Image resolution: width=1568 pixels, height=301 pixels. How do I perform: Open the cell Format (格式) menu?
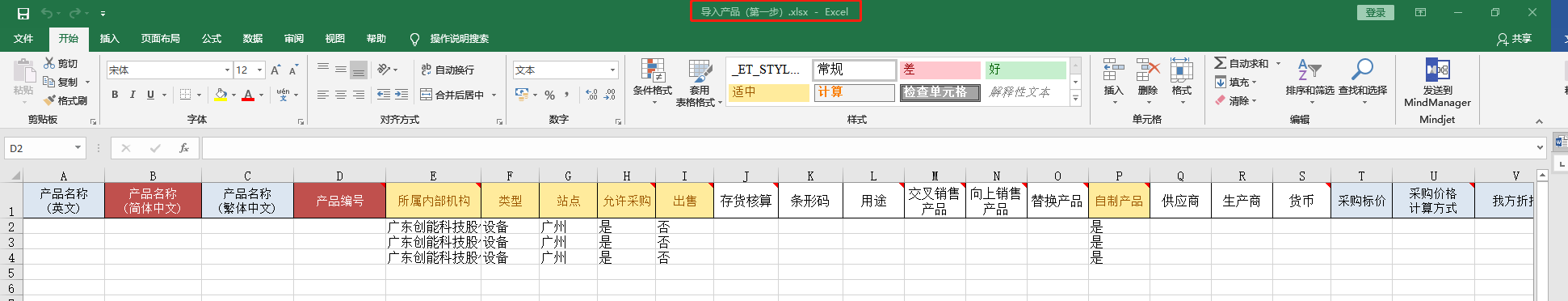[1182, 80]
